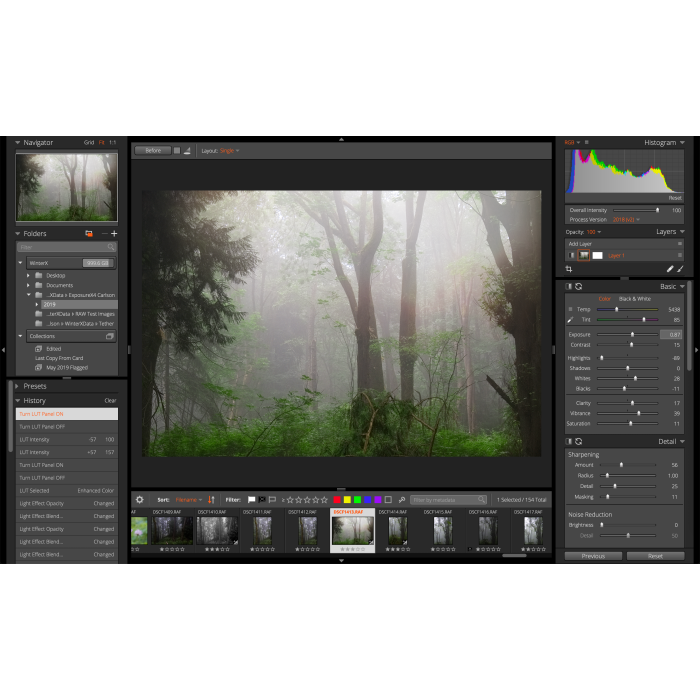The width and height of the screenshot is (700, 700).
Task: Set Navigator zoom to Fit
Action: [102, 142]
